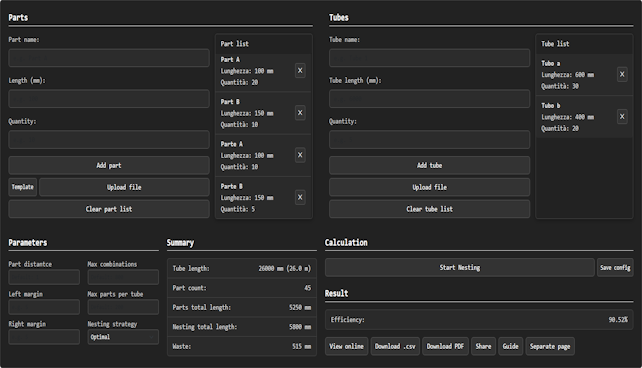
Task: Click the Tube list header
Action: pos(555,43)
